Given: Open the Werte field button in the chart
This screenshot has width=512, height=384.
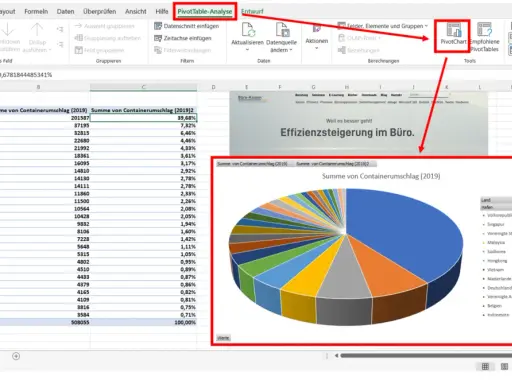Looking at the screenshot, I should click(223, 338).
